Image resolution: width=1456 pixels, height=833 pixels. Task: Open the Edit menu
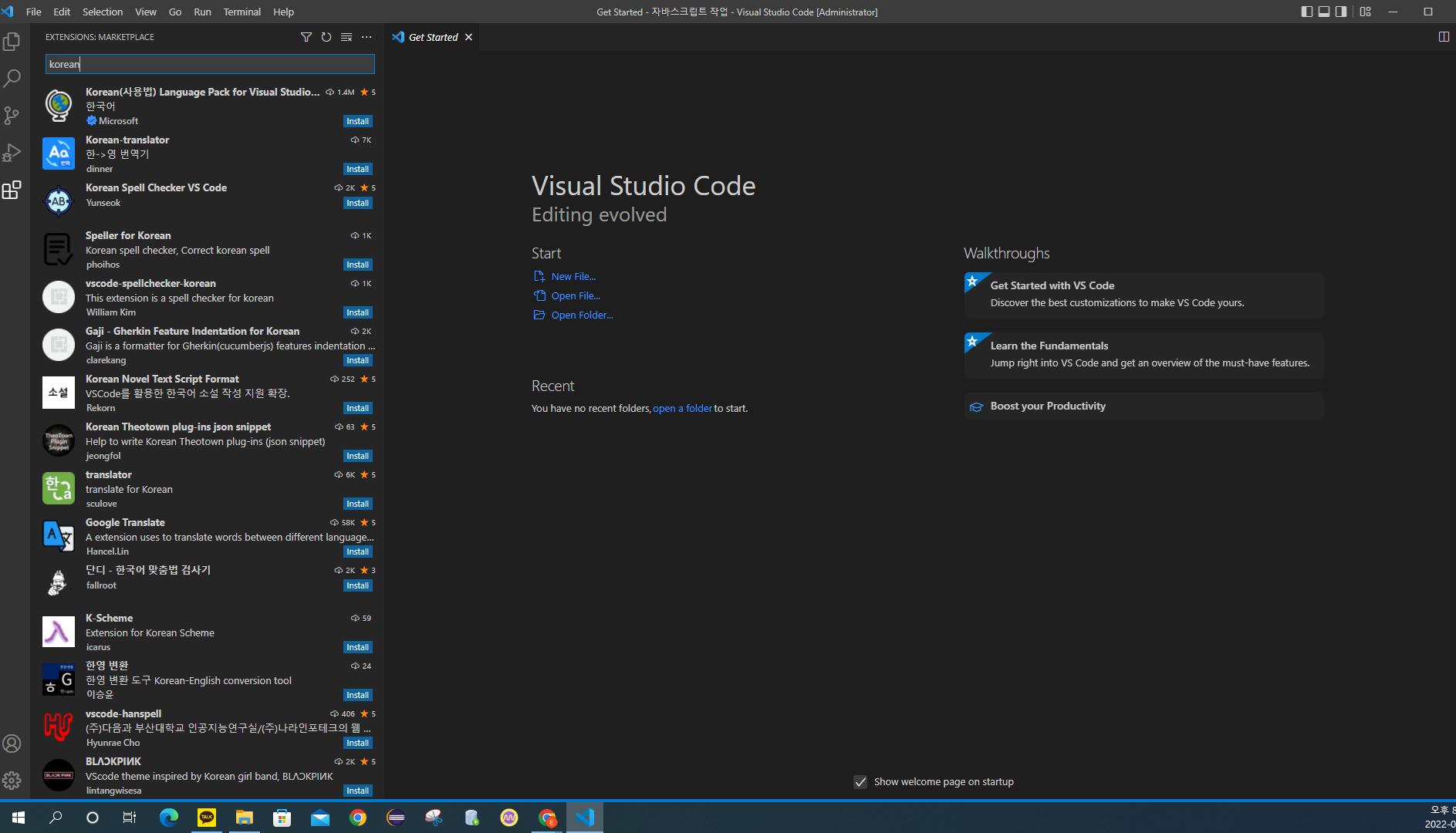click(x=62, y=12)
